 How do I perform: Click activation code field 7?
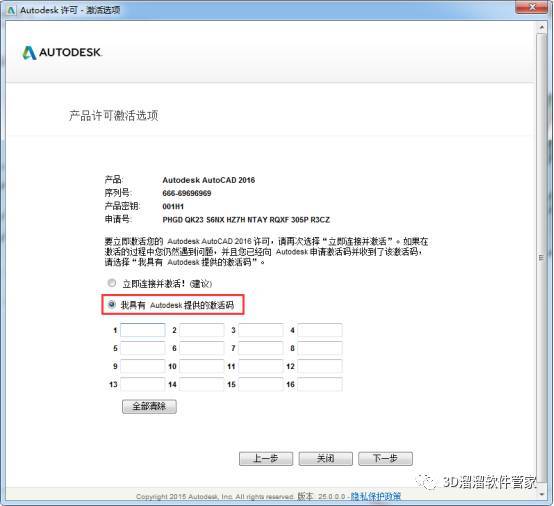pos(261,348)
